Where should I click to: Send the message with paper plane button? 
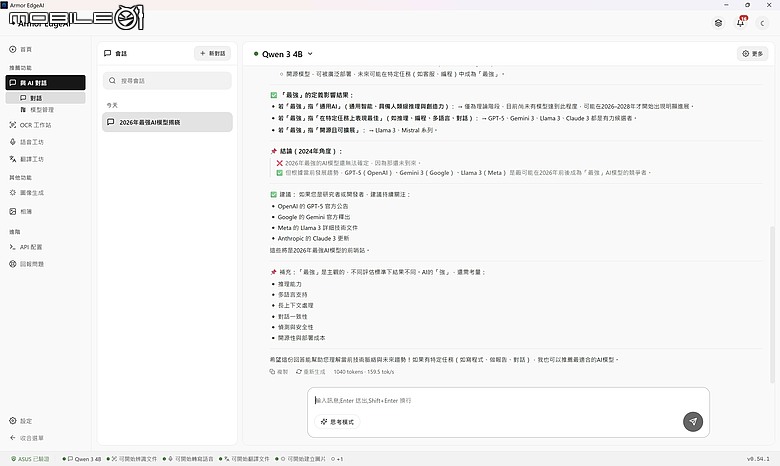[x=692, y=422]
